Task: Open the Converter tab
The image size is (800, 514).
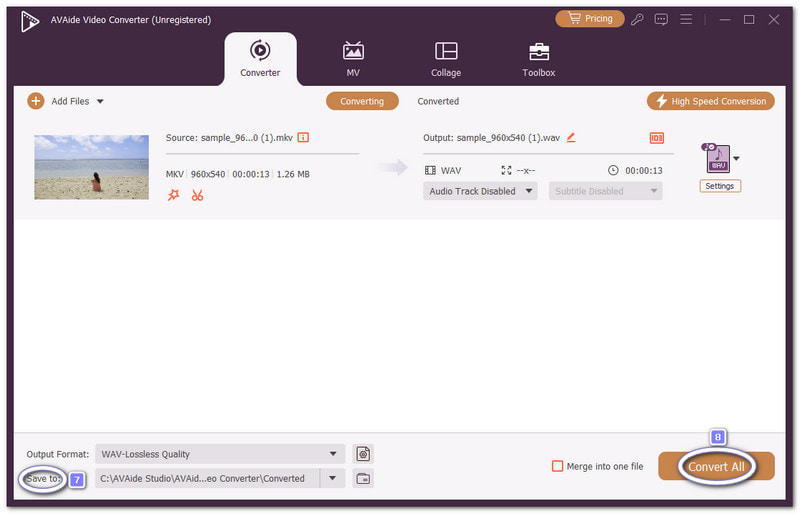Action: (x=260, y=59)
